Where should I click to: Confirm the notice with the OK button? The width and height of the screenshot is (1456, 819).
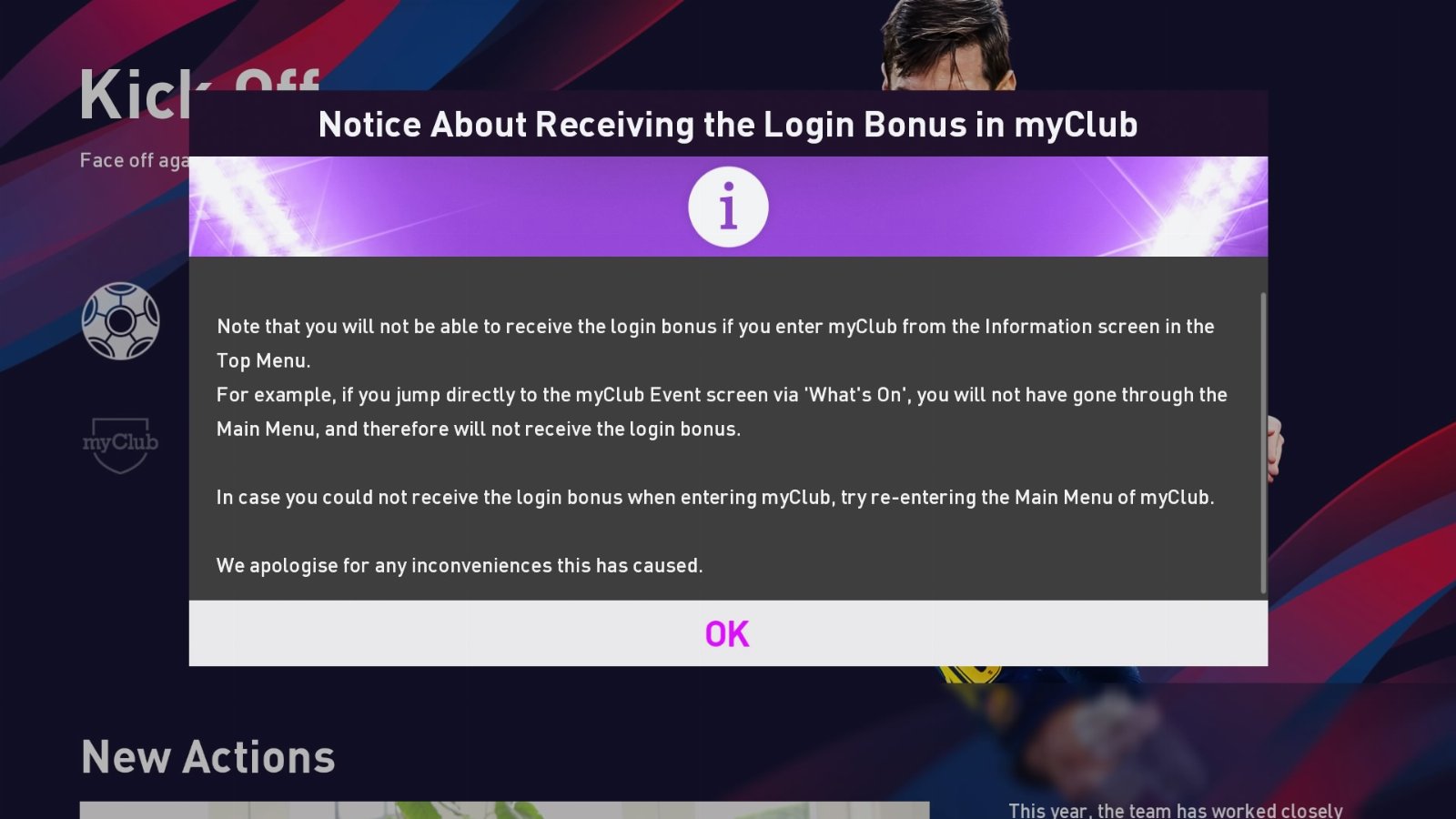728,633
